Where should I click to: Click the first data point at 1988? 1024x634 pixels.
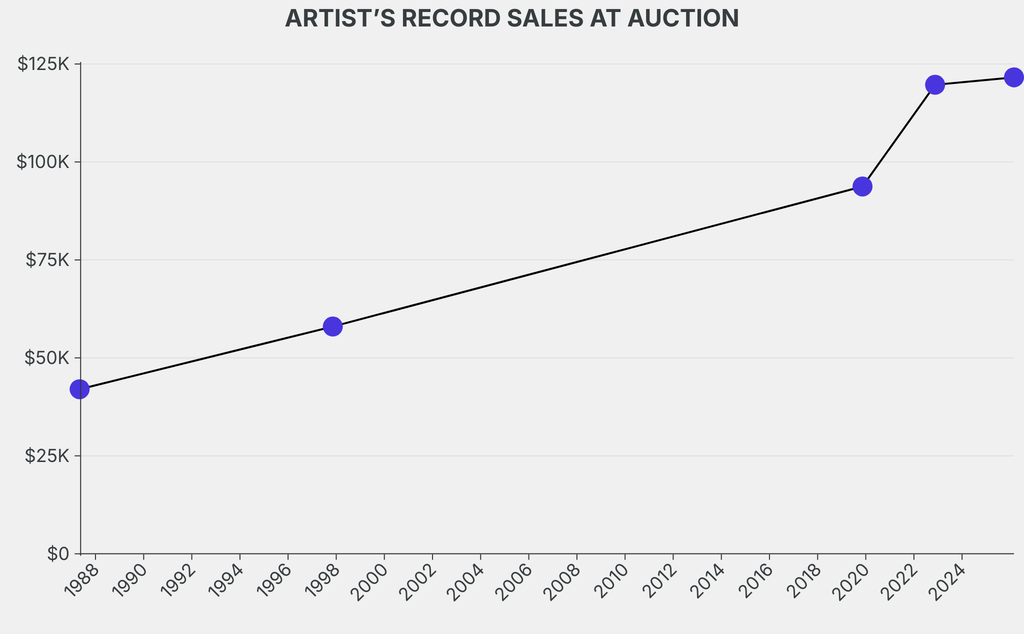[80, 389]
